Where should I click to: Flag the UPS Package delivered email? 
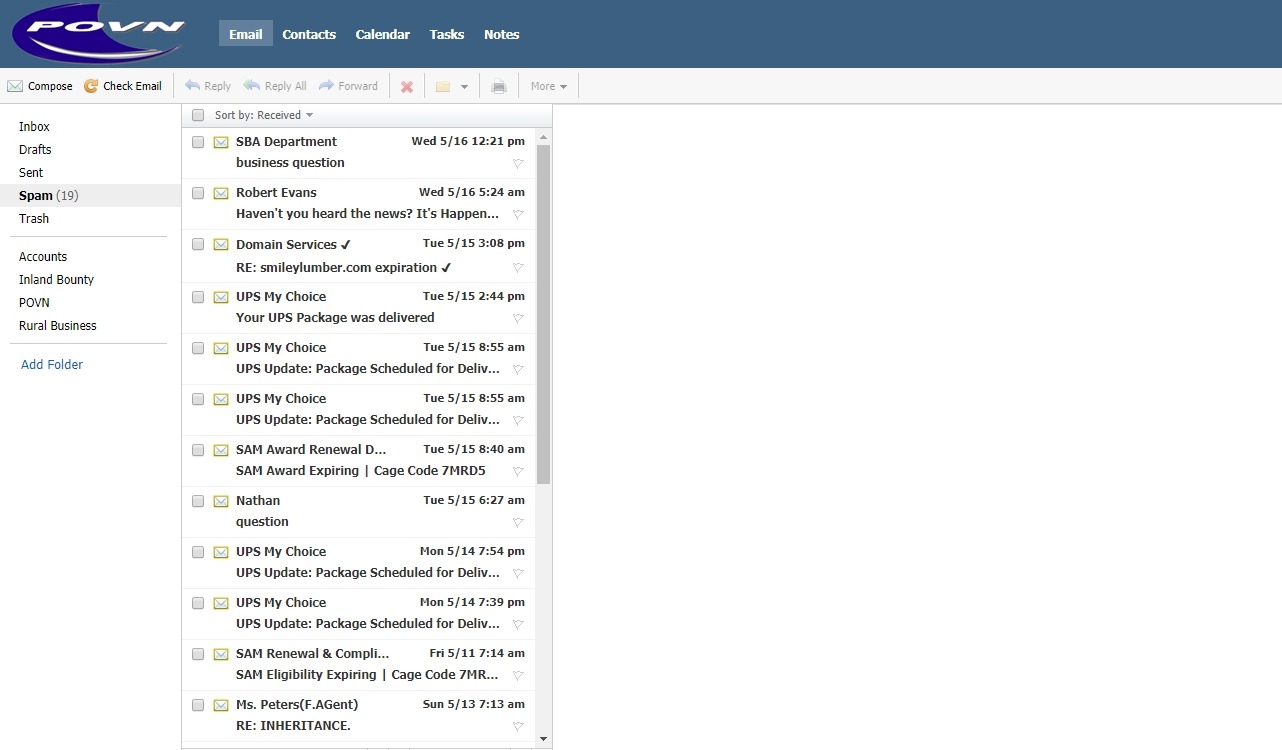[x=518, y=318]
